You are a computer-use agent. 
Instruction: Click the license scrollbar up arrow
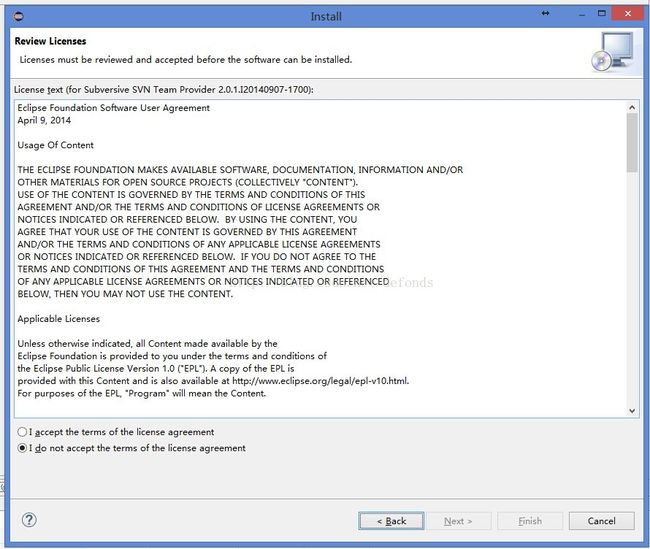(632, 107)
